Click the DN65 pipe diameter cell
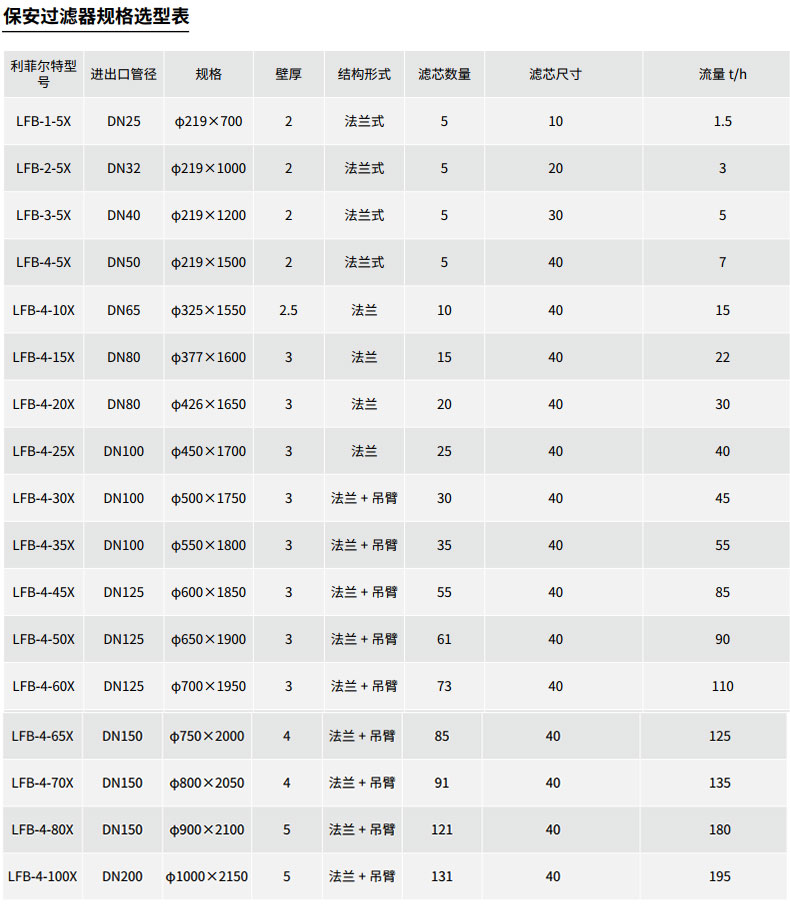 coord(124,310)
